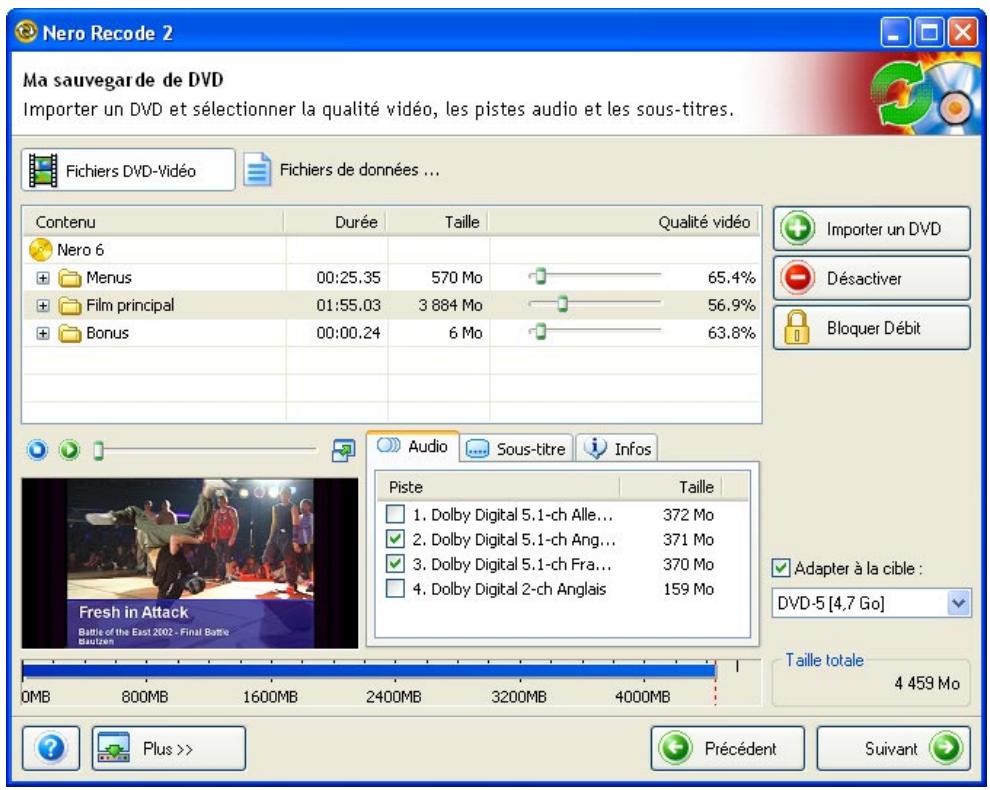
Task: Click the Nero 6 disc icon
Action: (x=40, y=249)
